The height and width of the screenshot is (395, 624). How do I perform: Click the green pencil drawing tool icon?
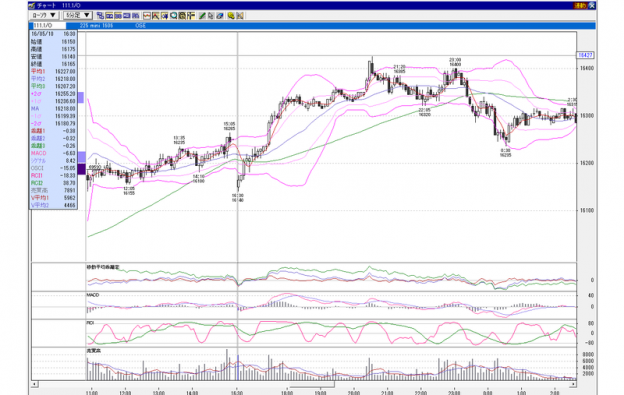[202, 16]
